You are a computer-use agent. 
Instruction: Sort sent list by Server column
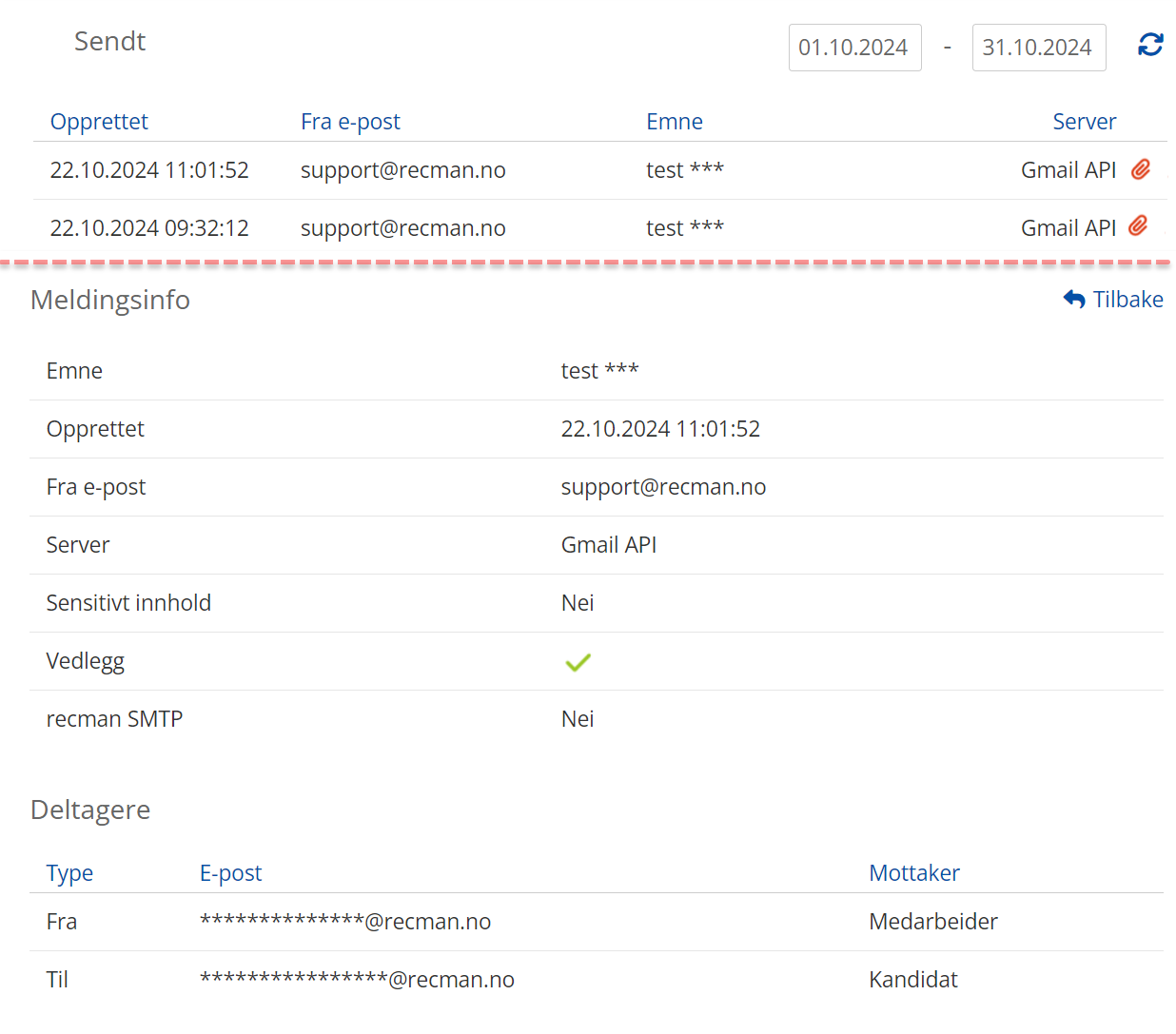tap(1084, 122)
